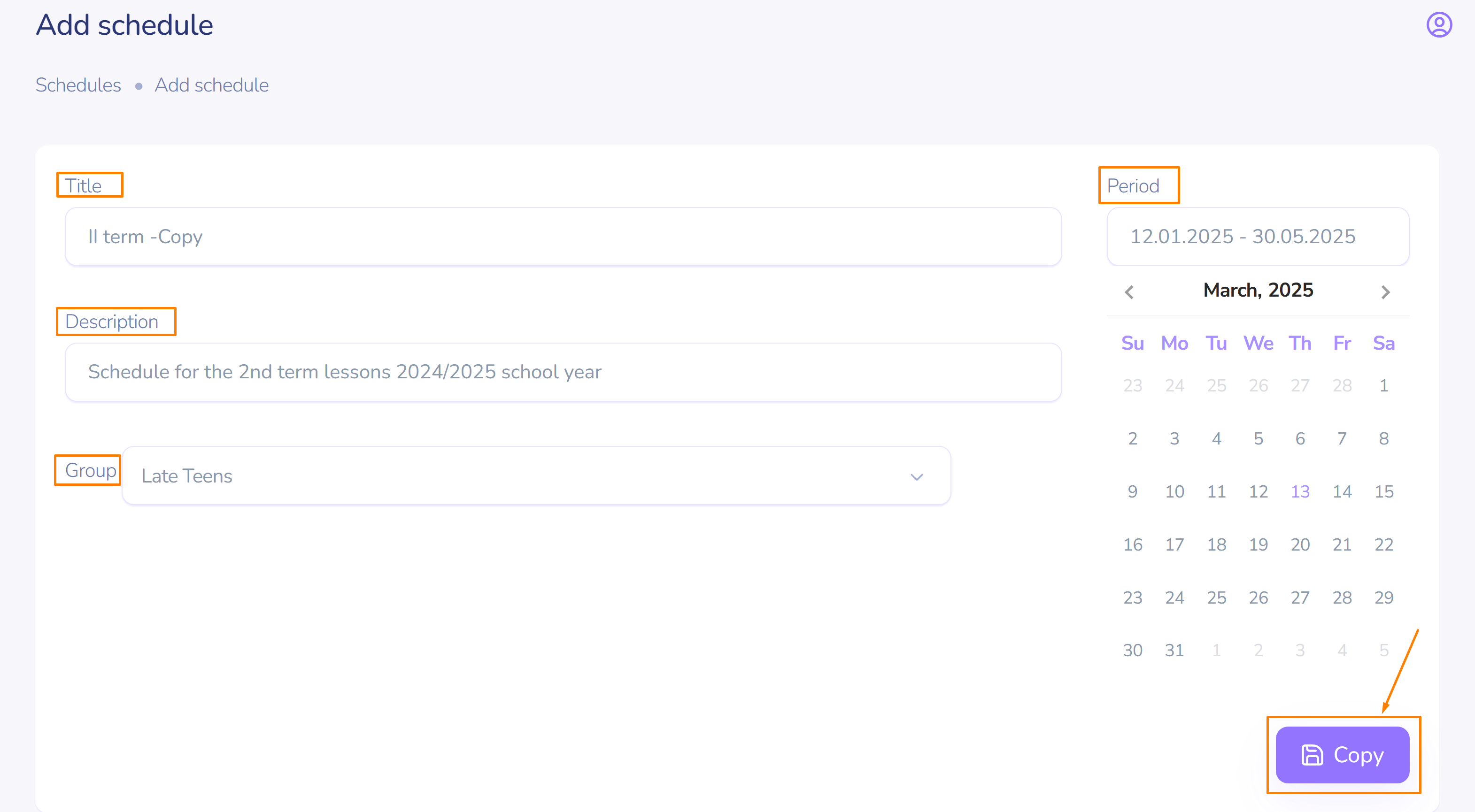Click the save icon on Copy button
The width and height of the screenshot is (1475, 812).
tap(1312, 755)
